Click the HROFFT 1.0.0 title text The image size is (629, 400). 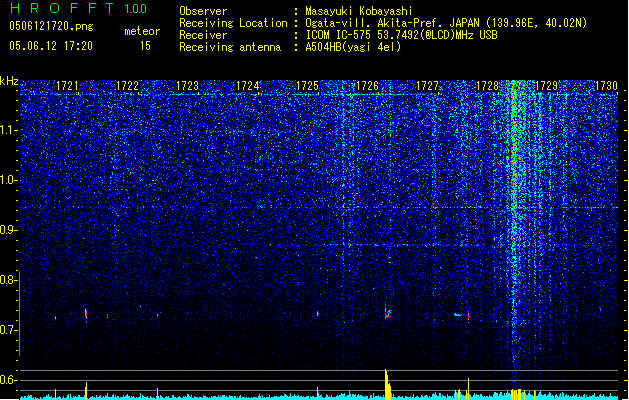78,8
